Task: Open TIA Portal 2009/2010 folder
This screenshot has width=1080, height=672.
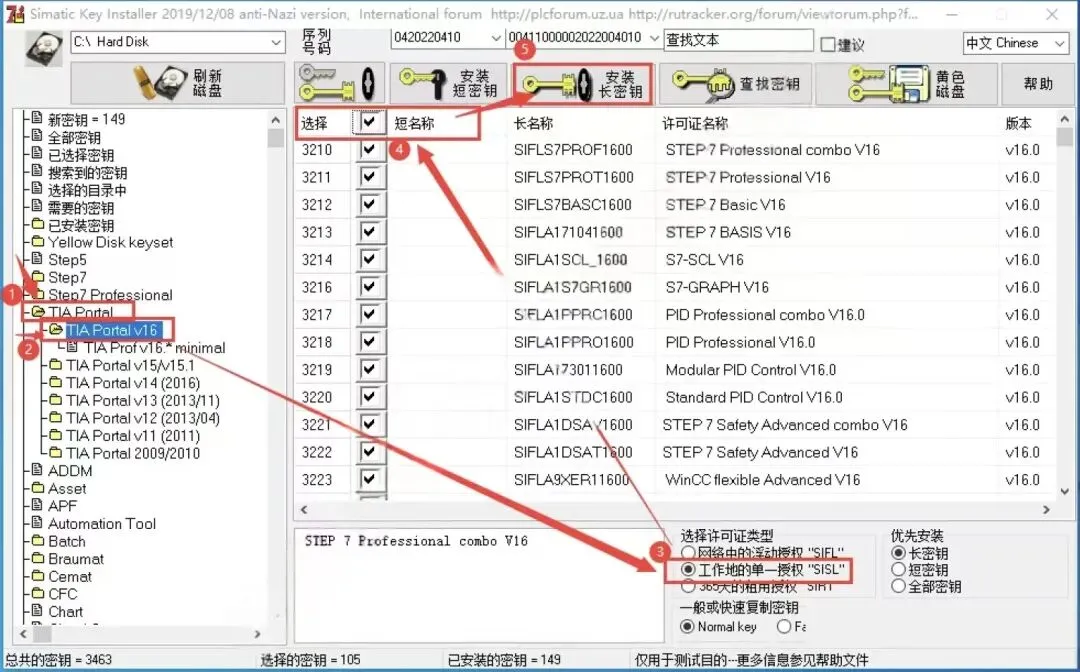Action: pyautogui.click(x=133, y=453)
